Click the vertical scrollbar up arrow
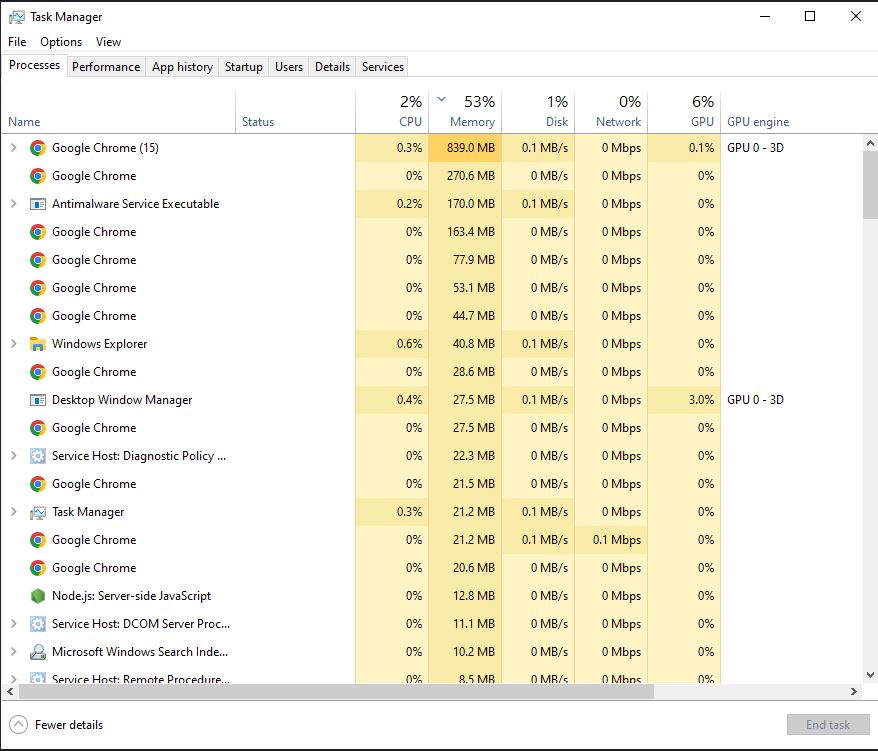Image resolution: width=878 pixels, height=751 pixels. [x=870, y=143]
